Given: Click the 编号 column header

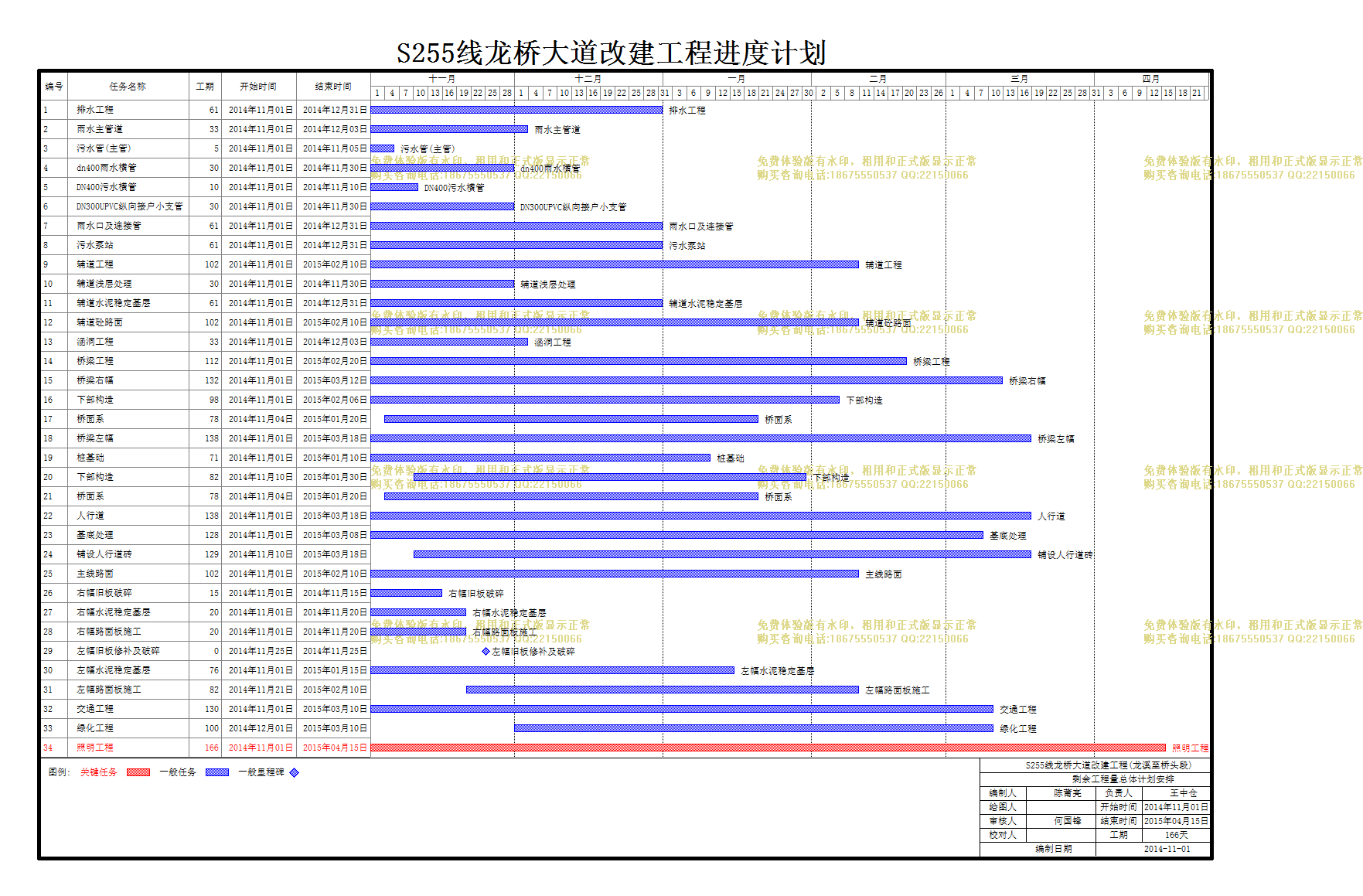Looking at the screenshot, I should pyautogui.click(x=54, y=86).
